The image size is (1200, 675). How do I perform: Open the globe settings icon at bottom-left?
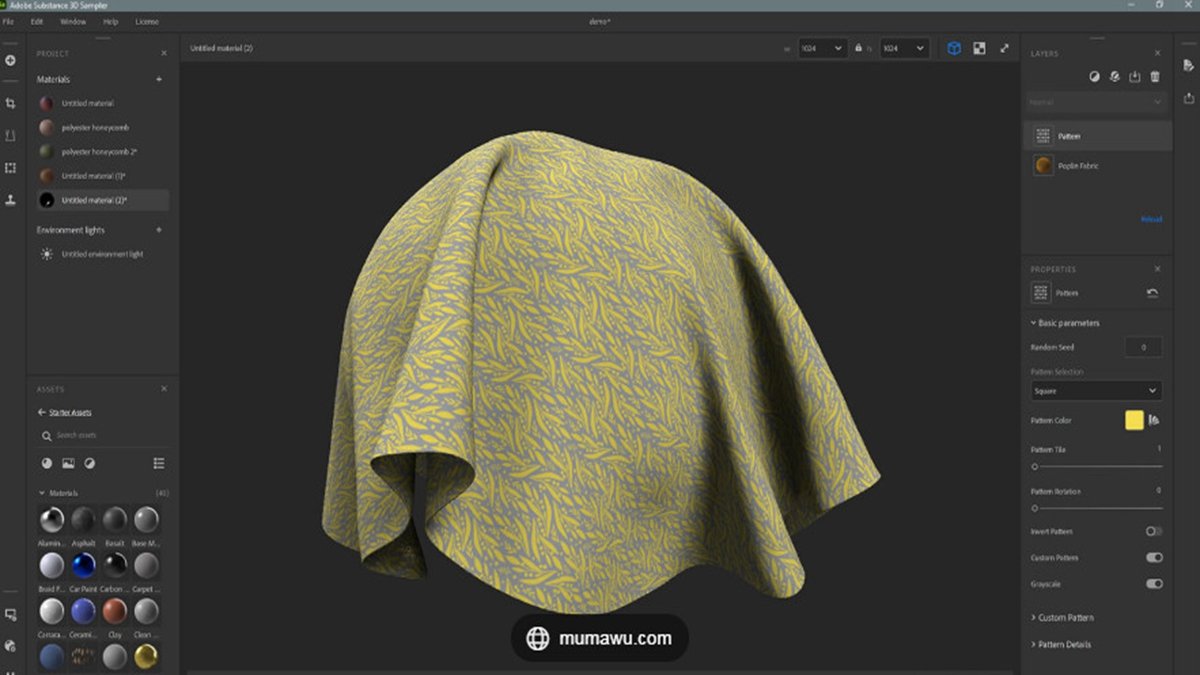point(10,646)
